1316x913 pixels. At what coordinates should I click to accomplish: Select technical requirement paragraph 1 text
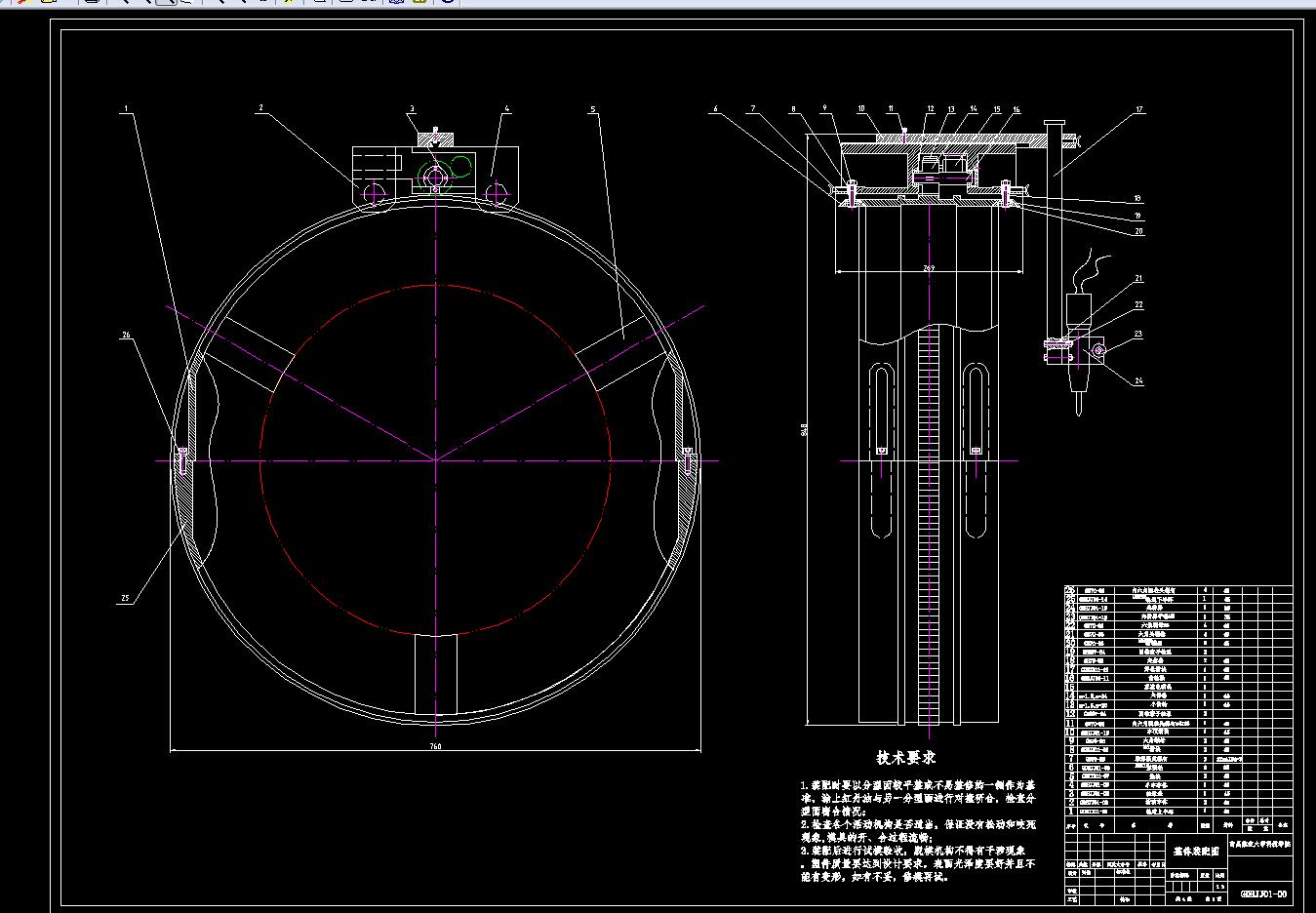coord(918,797)
